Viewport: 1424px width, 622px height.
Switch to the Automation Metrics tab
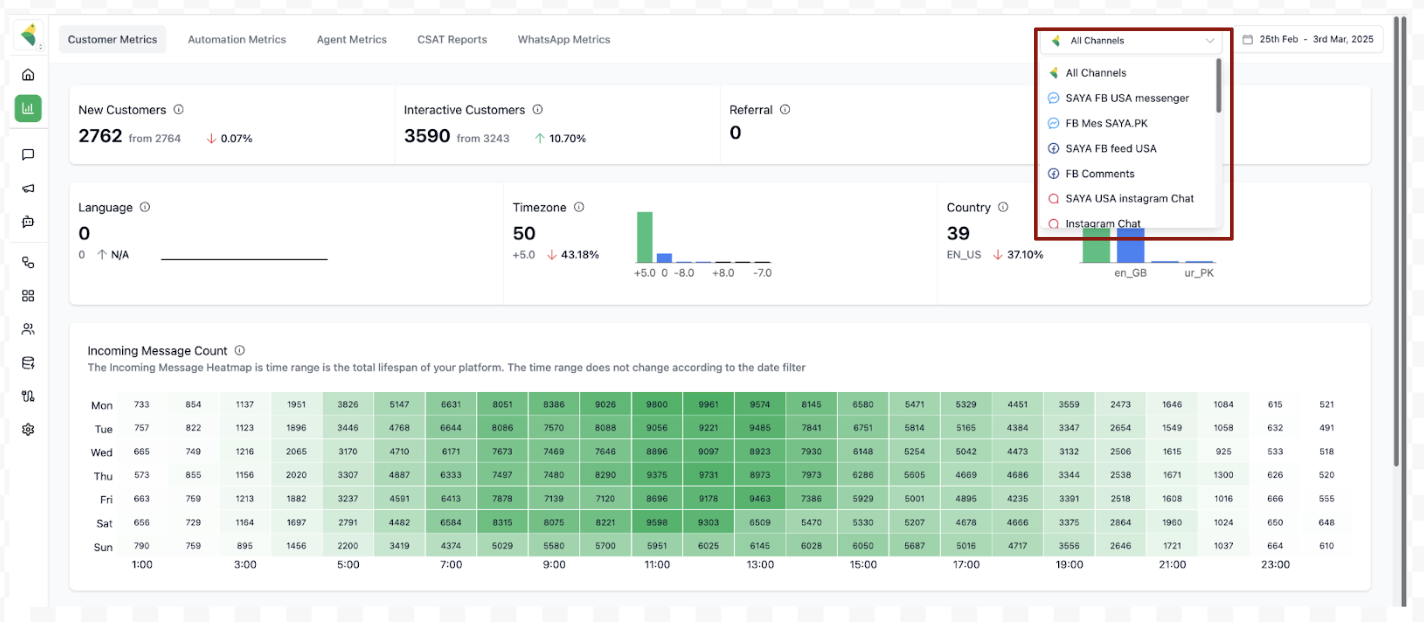[x=237, y=40]
